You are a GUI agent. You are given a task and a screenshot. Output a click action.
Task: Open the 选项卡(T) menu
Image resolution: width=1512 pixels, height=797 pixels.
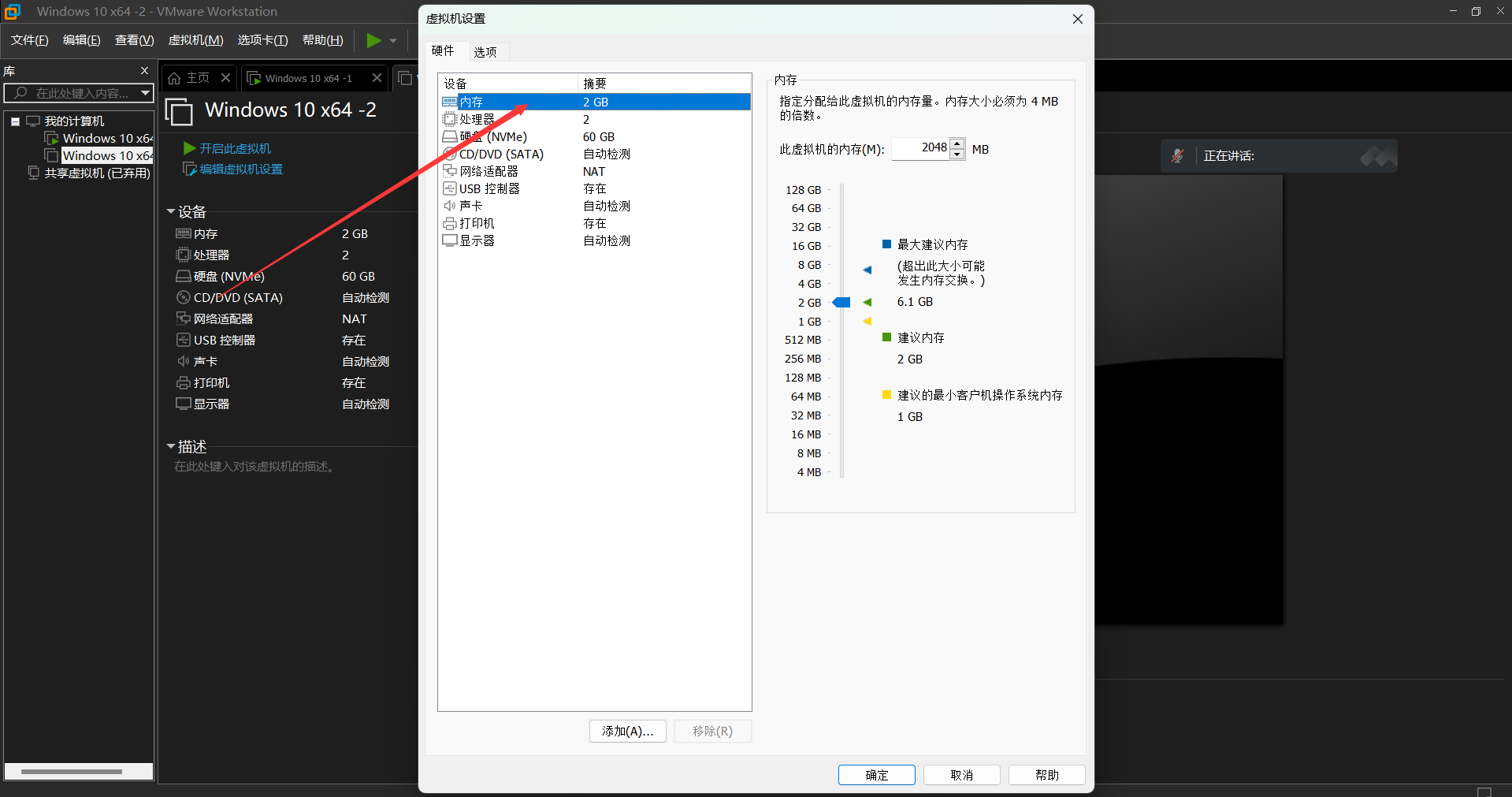click(263, 40)
